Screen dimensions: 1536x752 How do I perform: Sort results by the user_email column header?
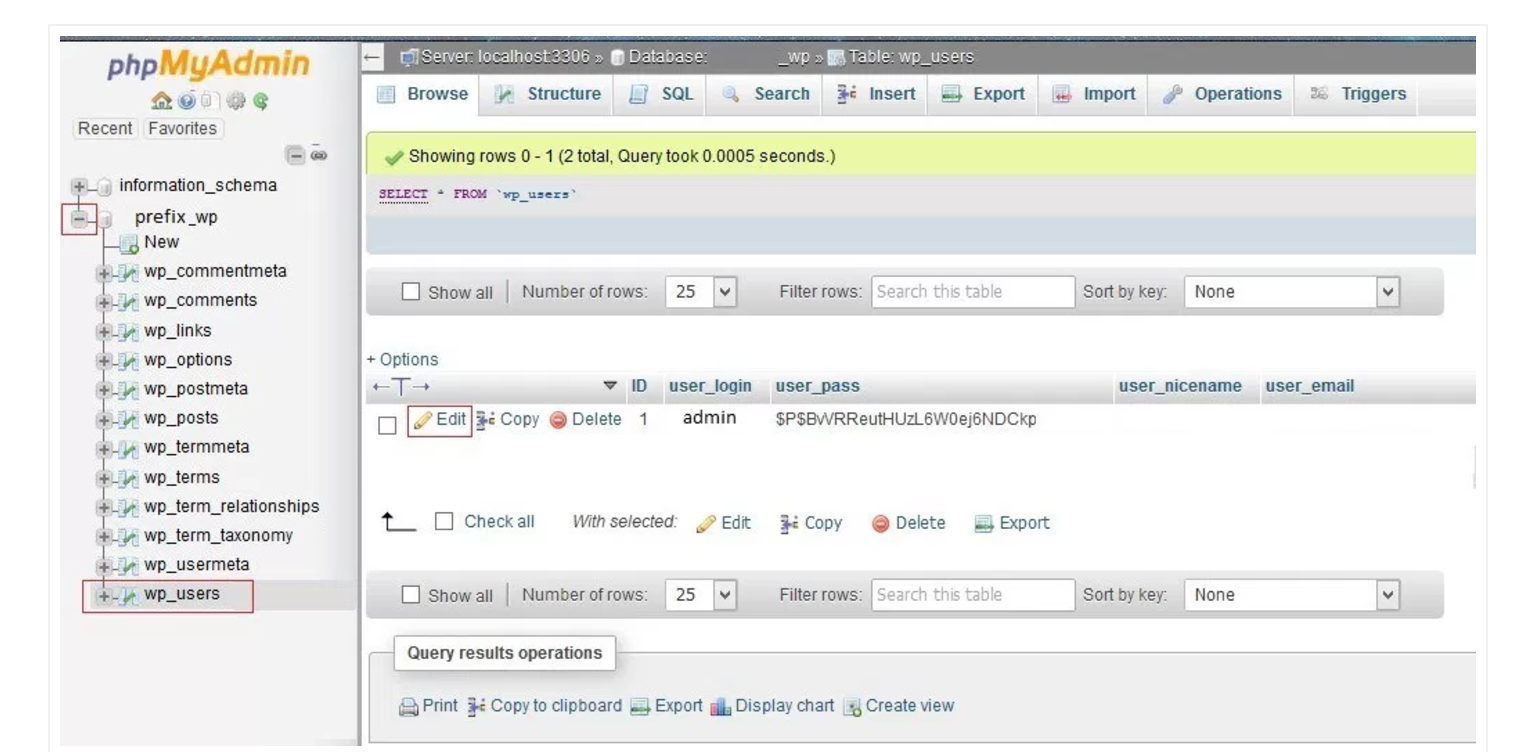(x=1309, y=386)
